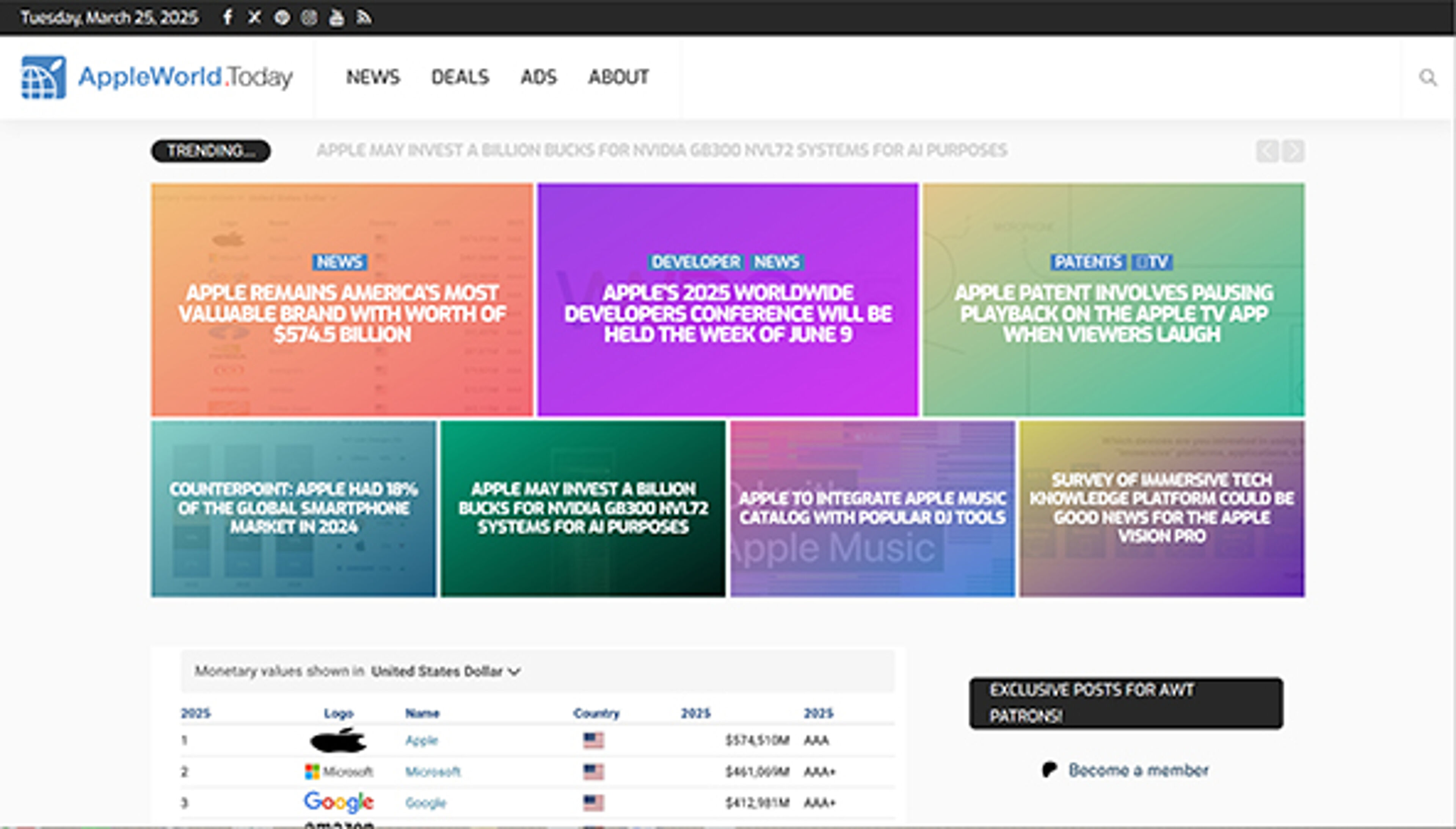The width and height of the screenshot is (1456, 829).
Task: Click the YouTube icon in top bar
Action: [336, 18]
